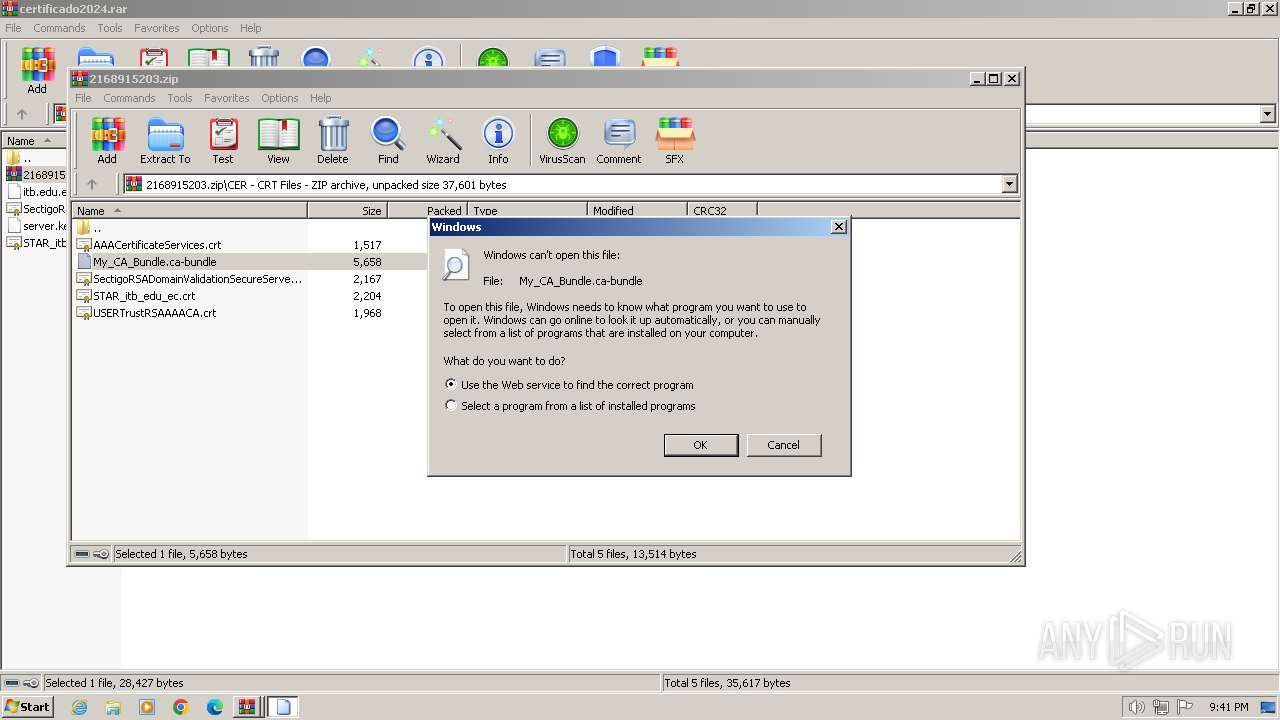
Task: Click Add icon in 2168915203.zip toolbar
Action: pyautogui.click(x=107, y=140)
